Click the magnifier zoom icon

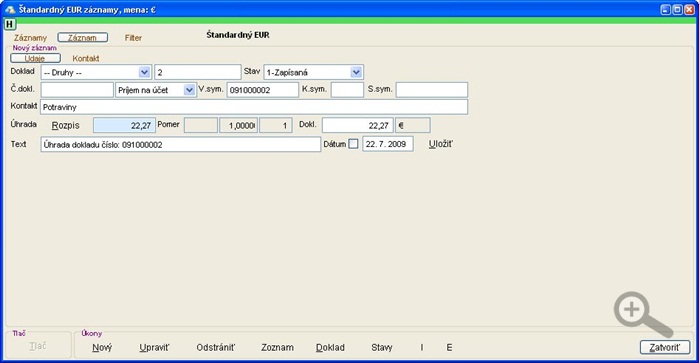tap(642, 314)
